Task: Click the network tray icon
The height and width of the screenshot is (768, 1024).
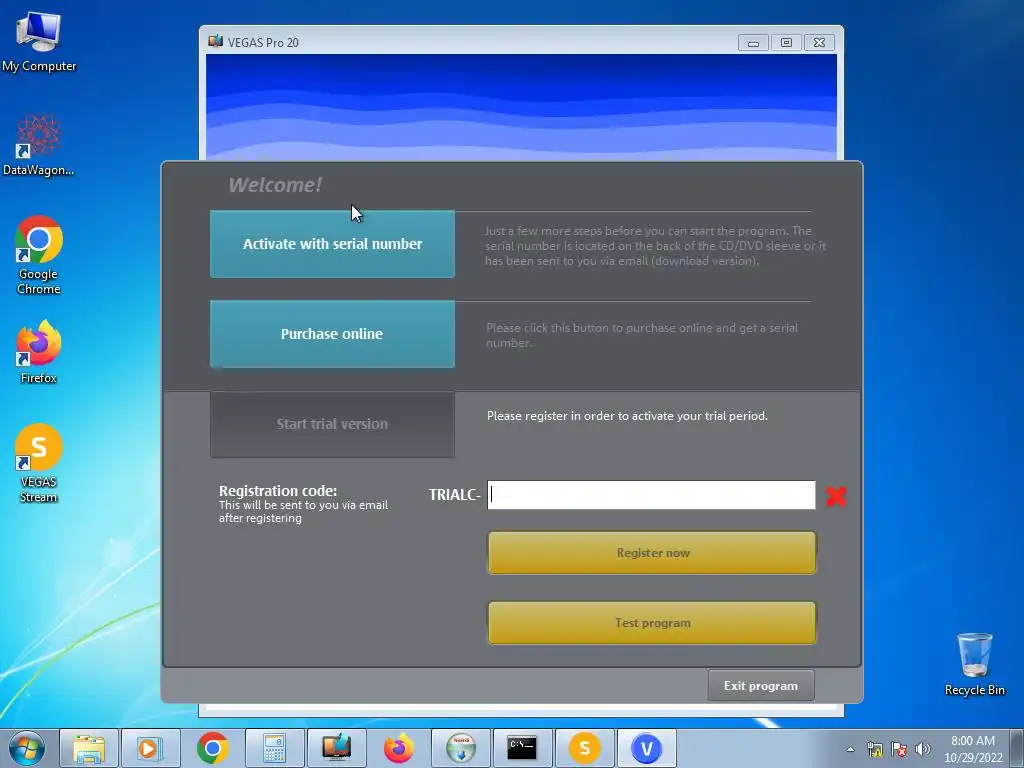Action: point(874,749)
